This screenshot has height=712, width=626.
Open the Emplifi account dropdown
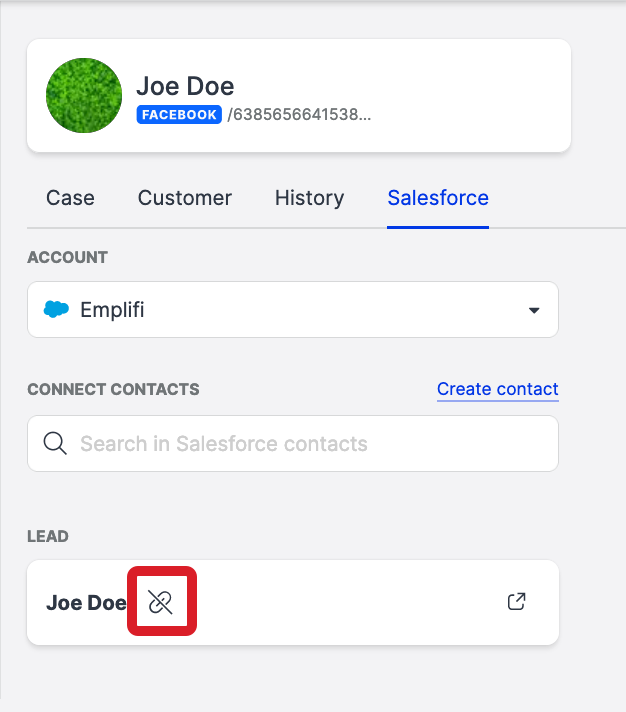(292, 310)
